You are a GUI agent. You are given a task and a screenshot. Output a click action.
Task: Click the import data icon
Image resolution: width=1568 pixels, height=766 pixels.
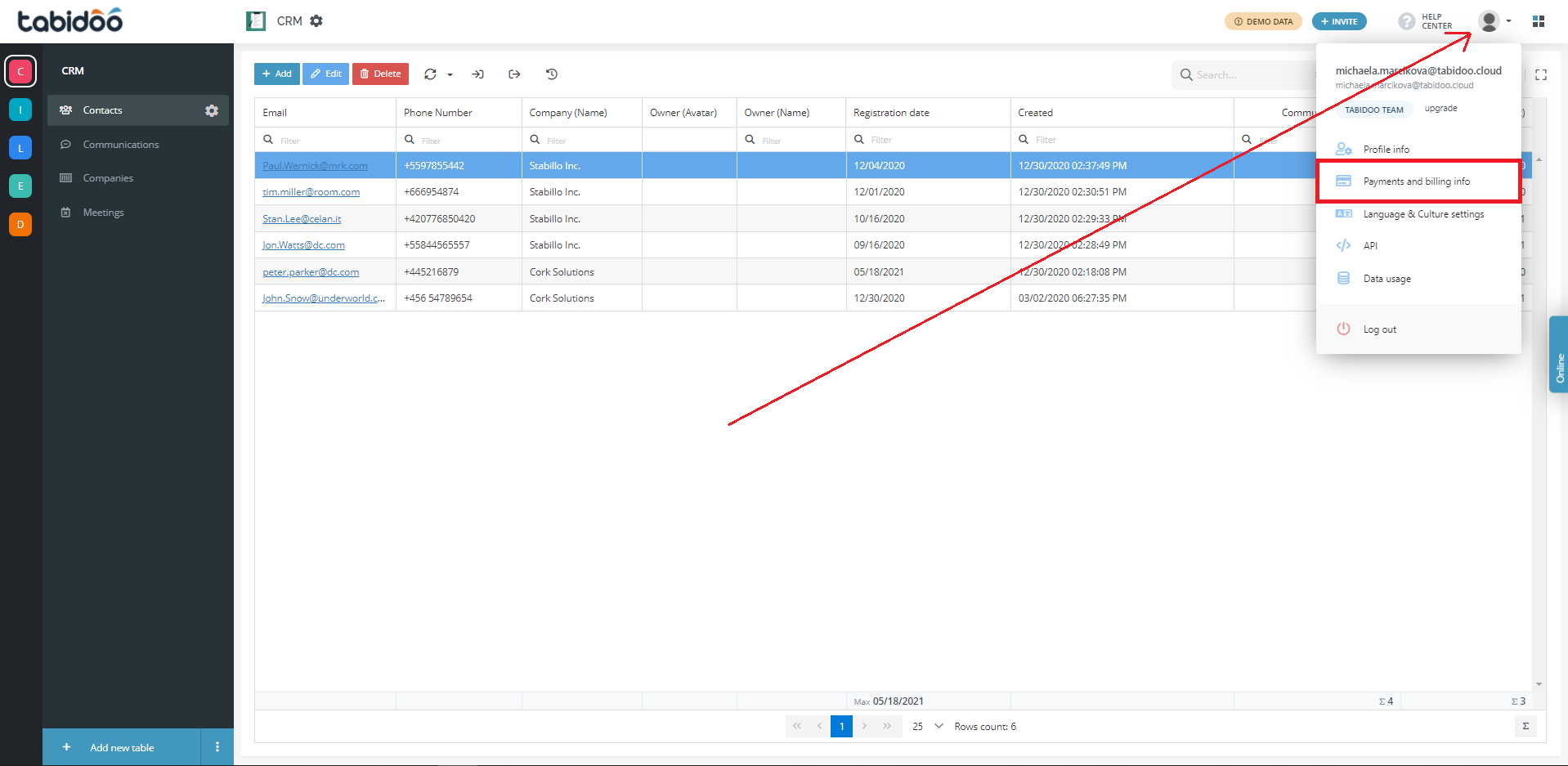point(478,74)
